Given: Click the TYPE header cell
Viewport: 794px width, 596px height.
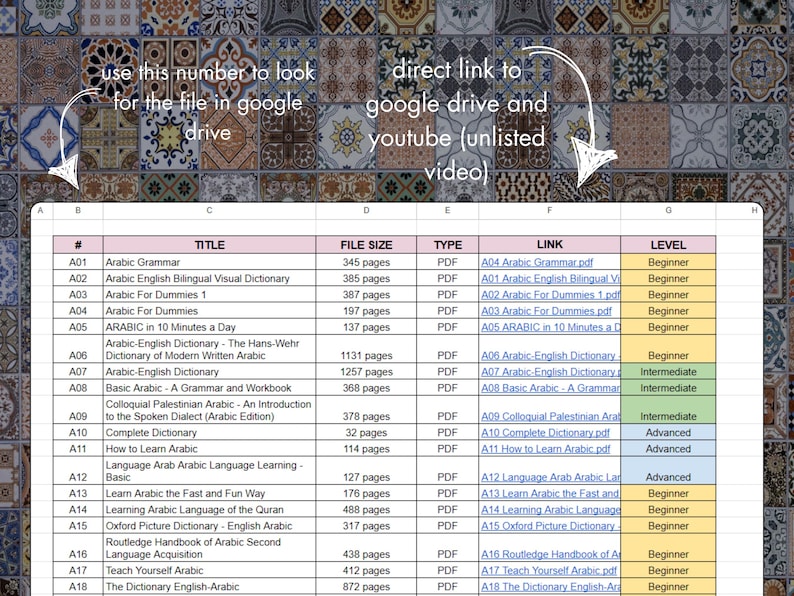Looking at the screenshot, I should coord(448,245).
